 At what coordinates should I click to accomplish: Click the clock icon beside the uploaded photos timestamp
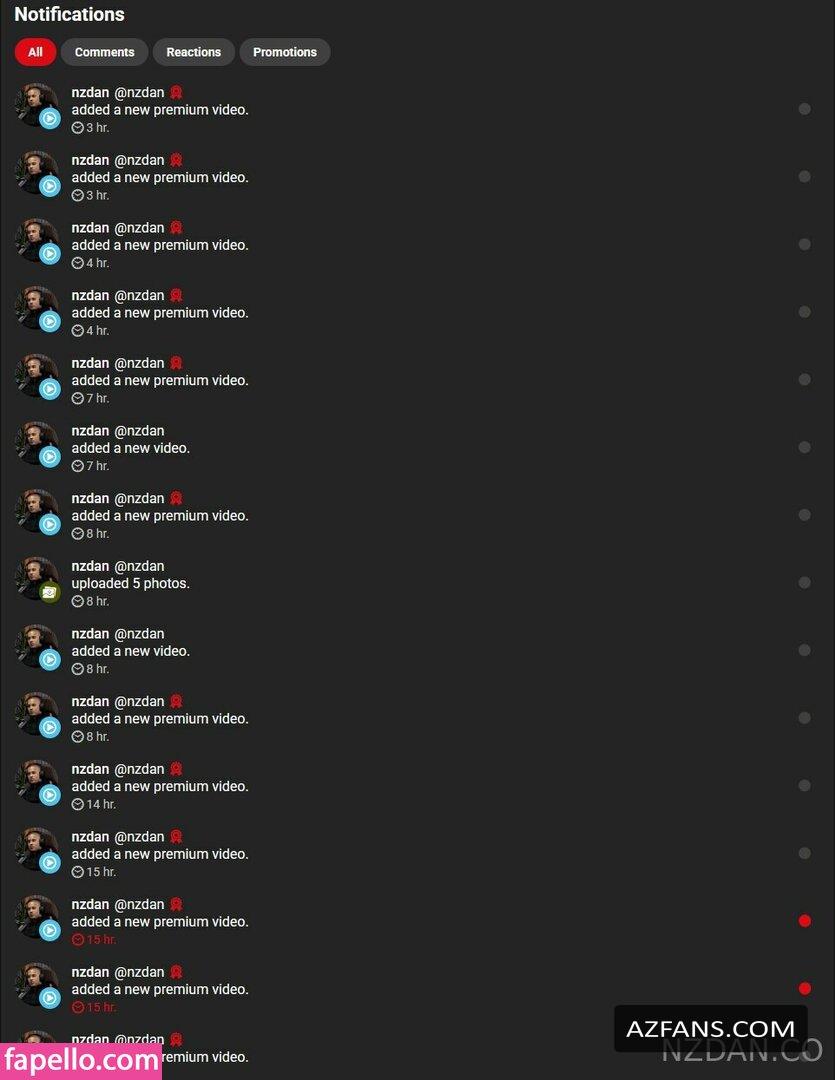pyautogui.click(x=77, y=601)
